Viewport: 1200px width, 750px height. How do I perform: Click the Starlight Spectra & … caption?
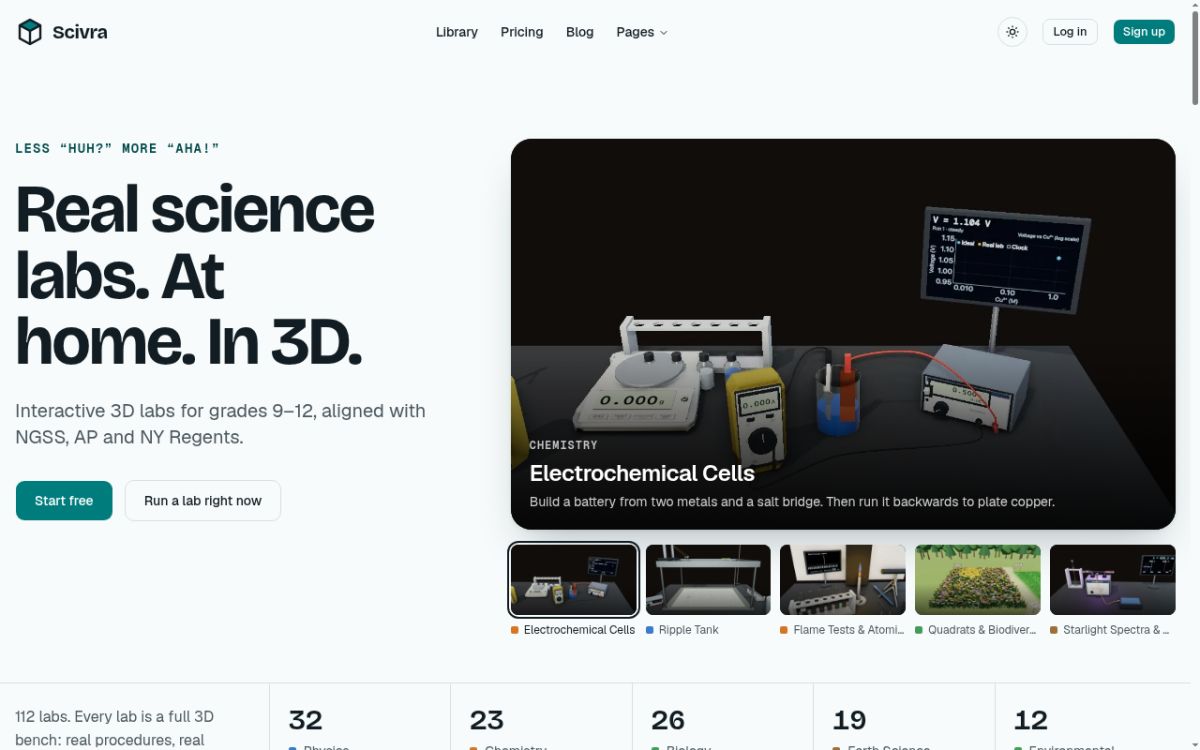[1116, 630]
